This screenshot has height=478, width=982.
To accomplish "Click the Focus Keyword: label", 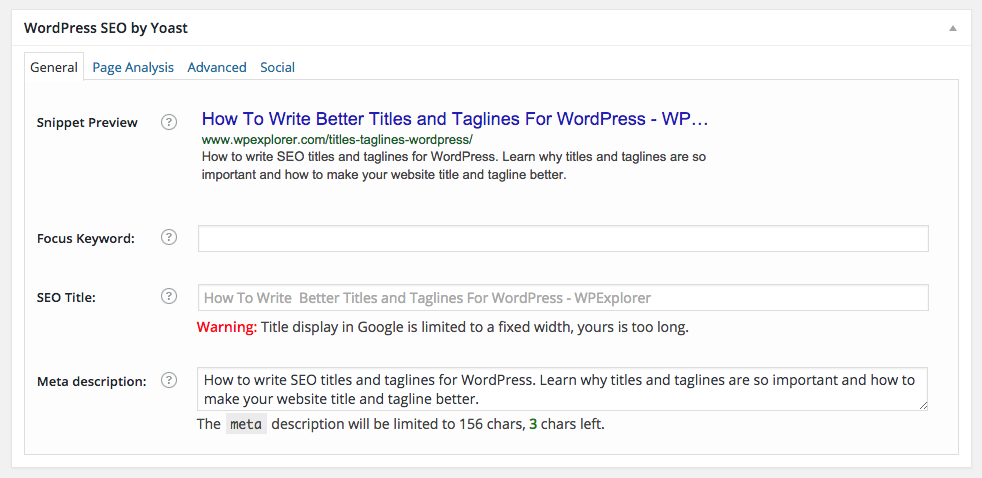I will [86, 239].
